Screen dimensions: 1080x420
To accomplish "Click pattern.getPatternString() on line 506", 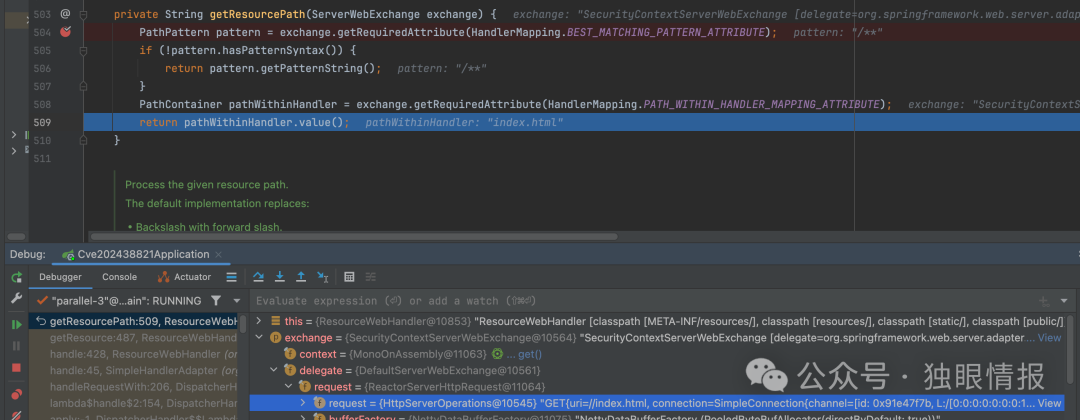I will point(293,68).
